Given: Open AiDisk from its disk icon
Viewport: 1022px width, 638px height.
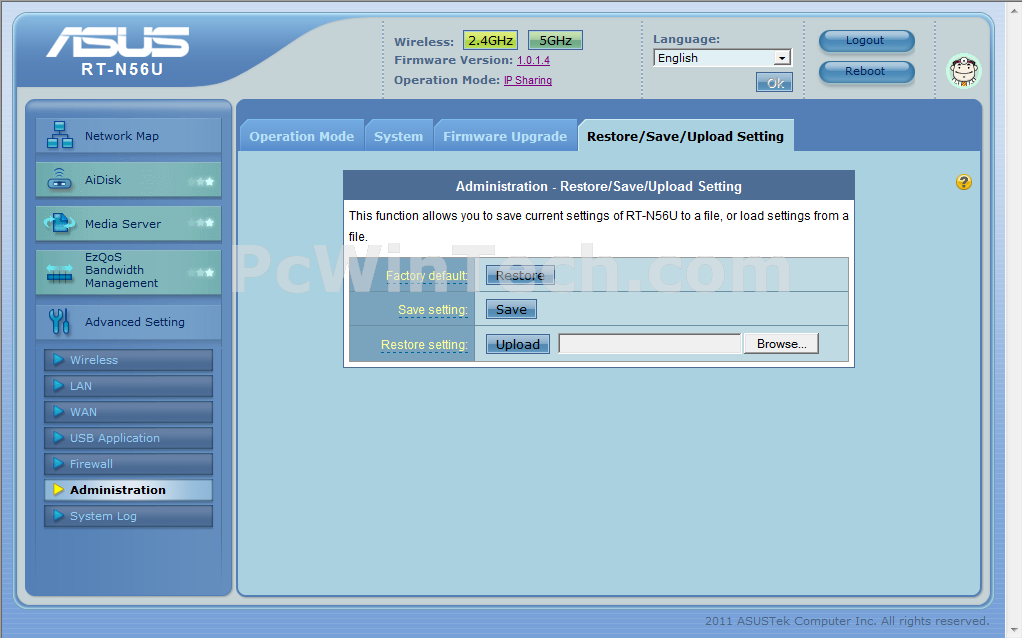Looking at the screenshot, I should [59, 179].
